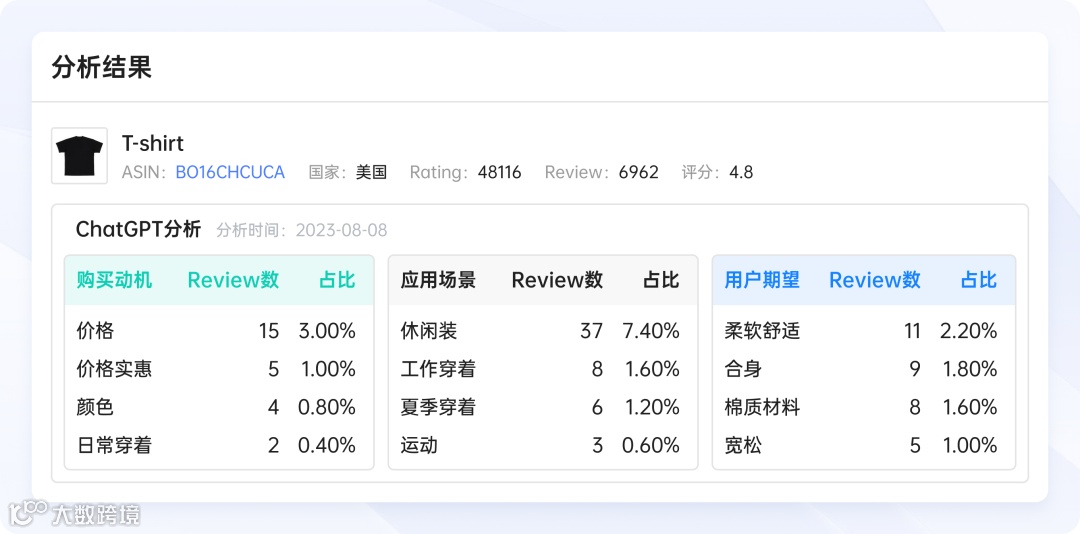This screenshot has width=1080, height=534.
Task: Click the 7.40% value for 休闲装
Action: coord(651,331)
